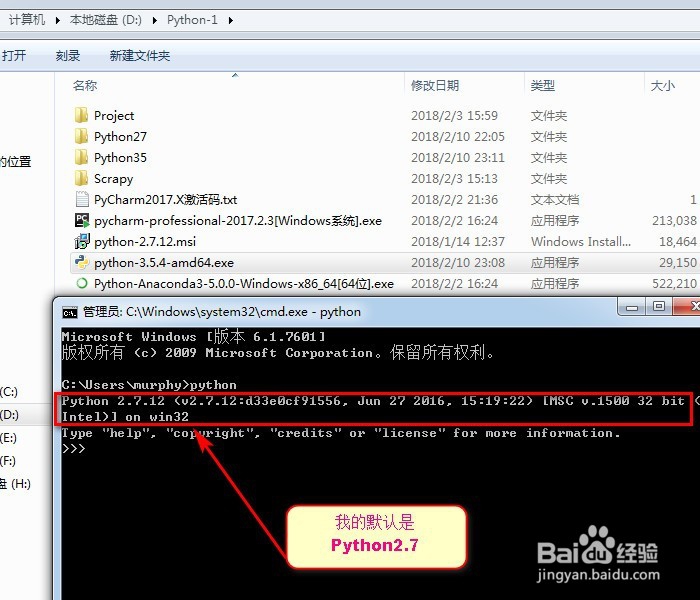
Task: Click the date 2018/1/14 12:37 of python-2.7.12.msi
Action: (458, 242)
